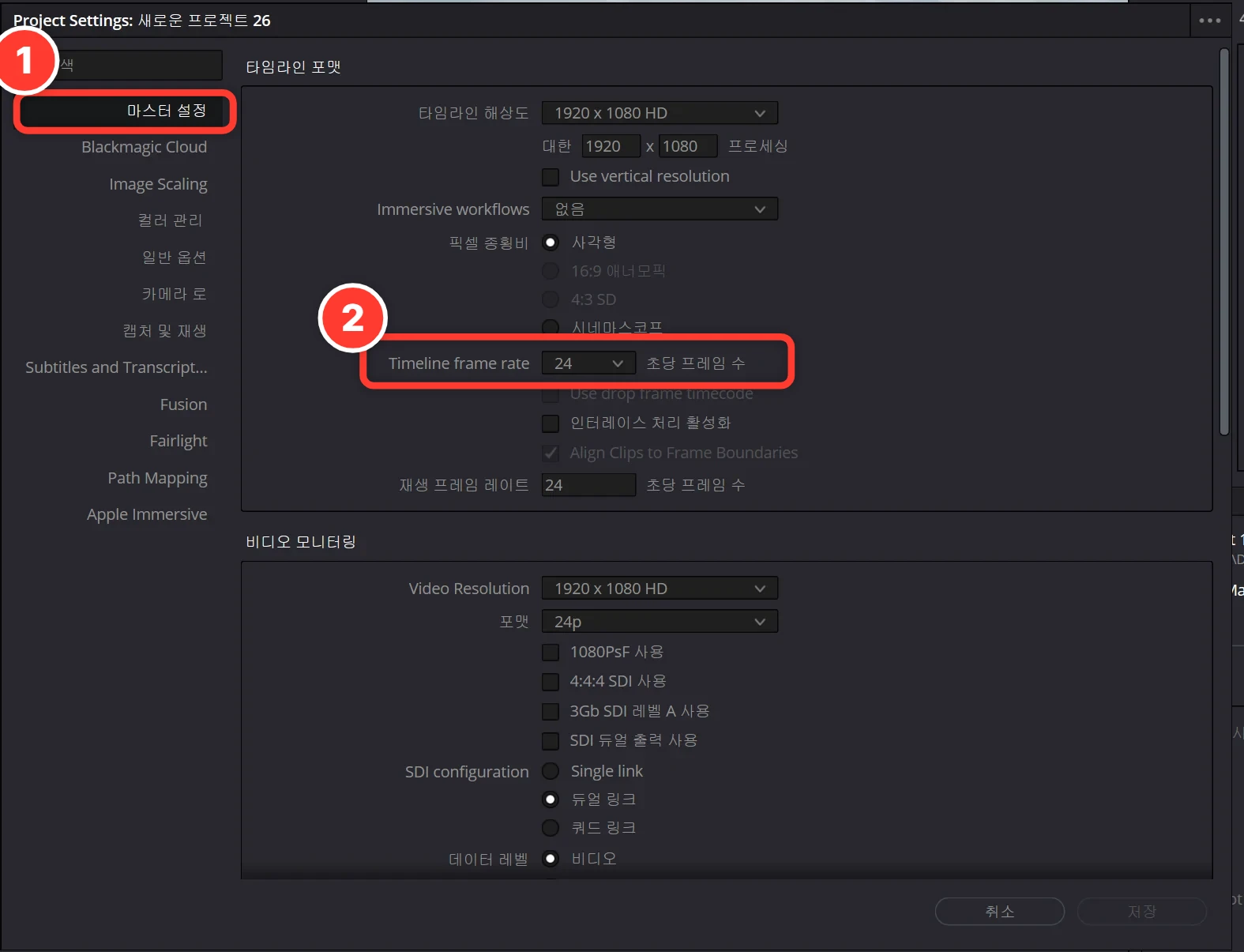1244x952 pixels.
Task: Enable Use vertical resolution checkbox
Action: tap(551, 177)
